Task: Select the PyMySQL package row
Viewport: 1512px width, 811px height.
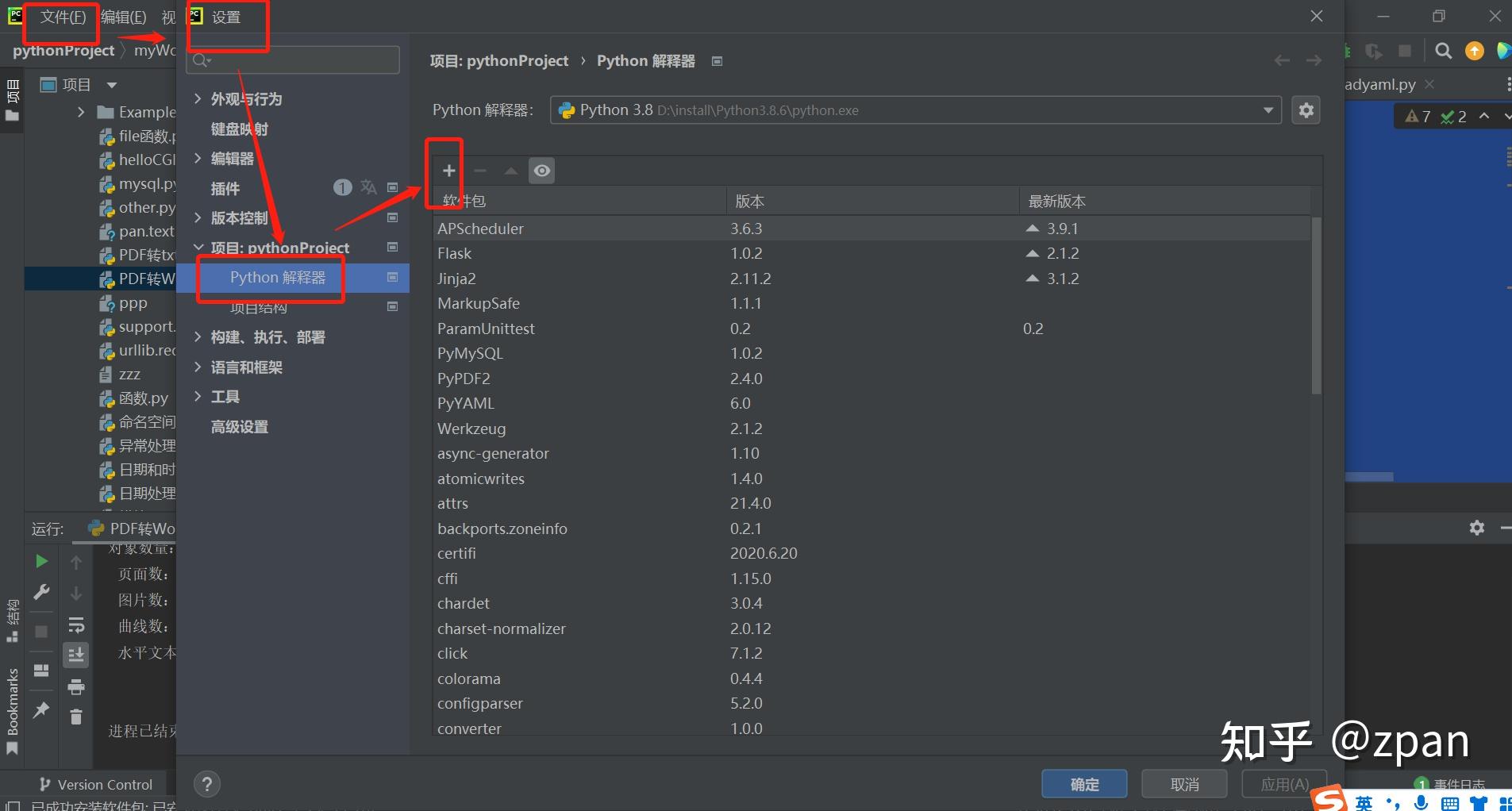Action: coord(871,353)
